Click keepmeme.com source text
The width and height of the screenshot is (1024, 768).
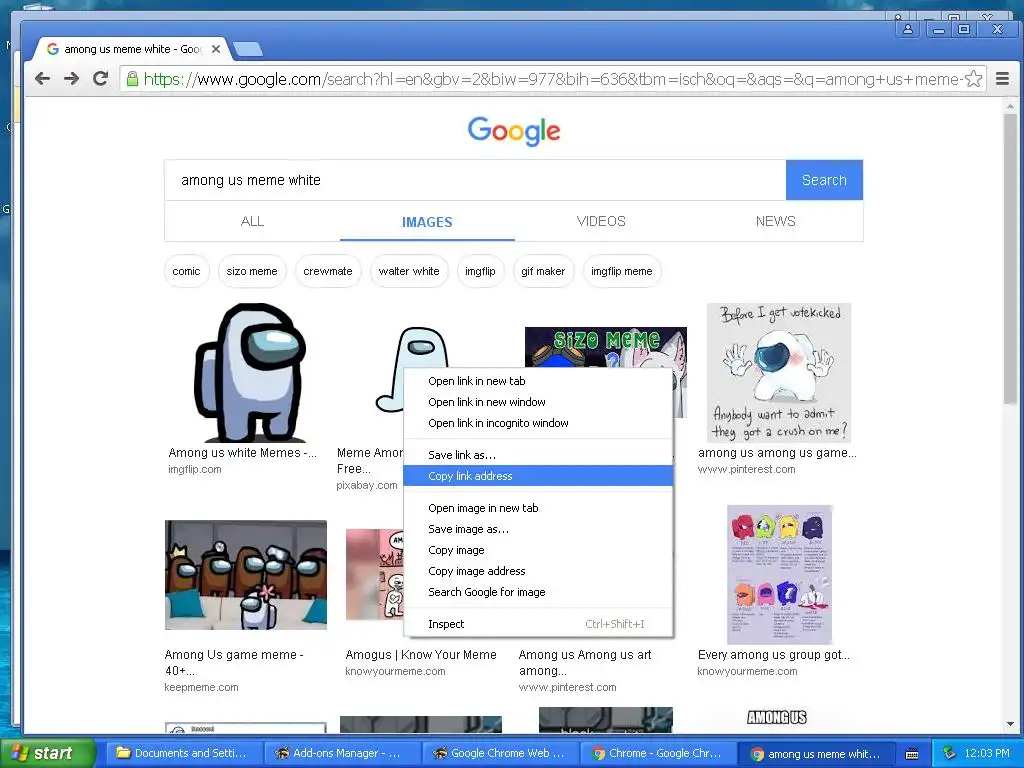pos(201,687)
